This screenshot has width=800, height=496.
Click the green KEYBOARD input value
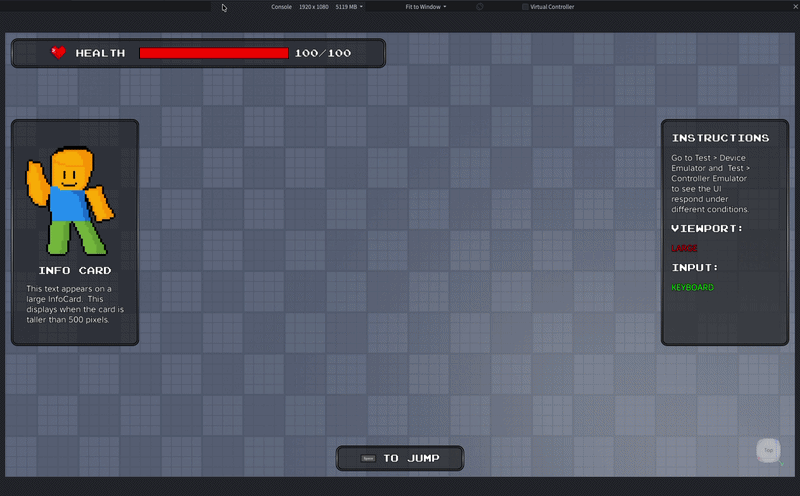(x=692, y=288)
